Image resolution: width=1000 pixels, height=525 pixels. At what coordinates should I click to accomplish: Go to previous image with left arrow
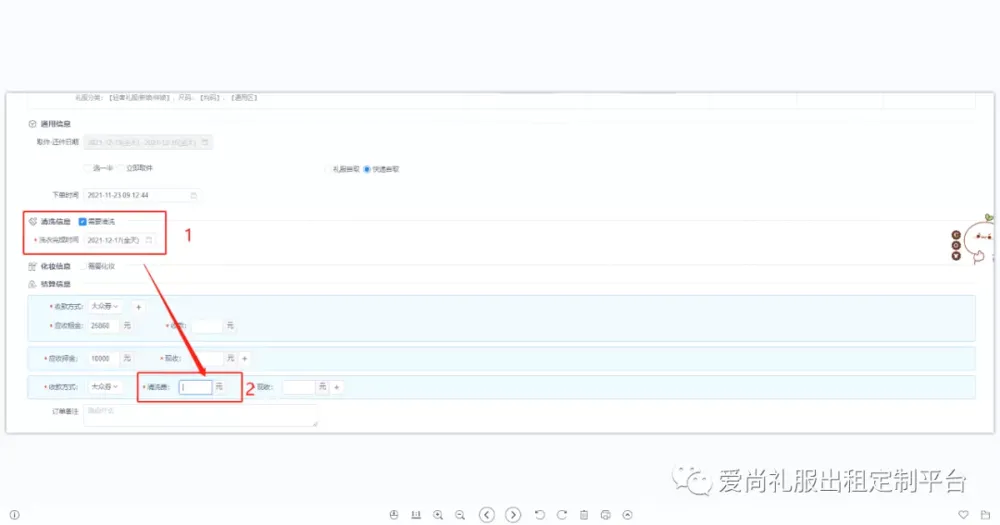tap(487, 515)
